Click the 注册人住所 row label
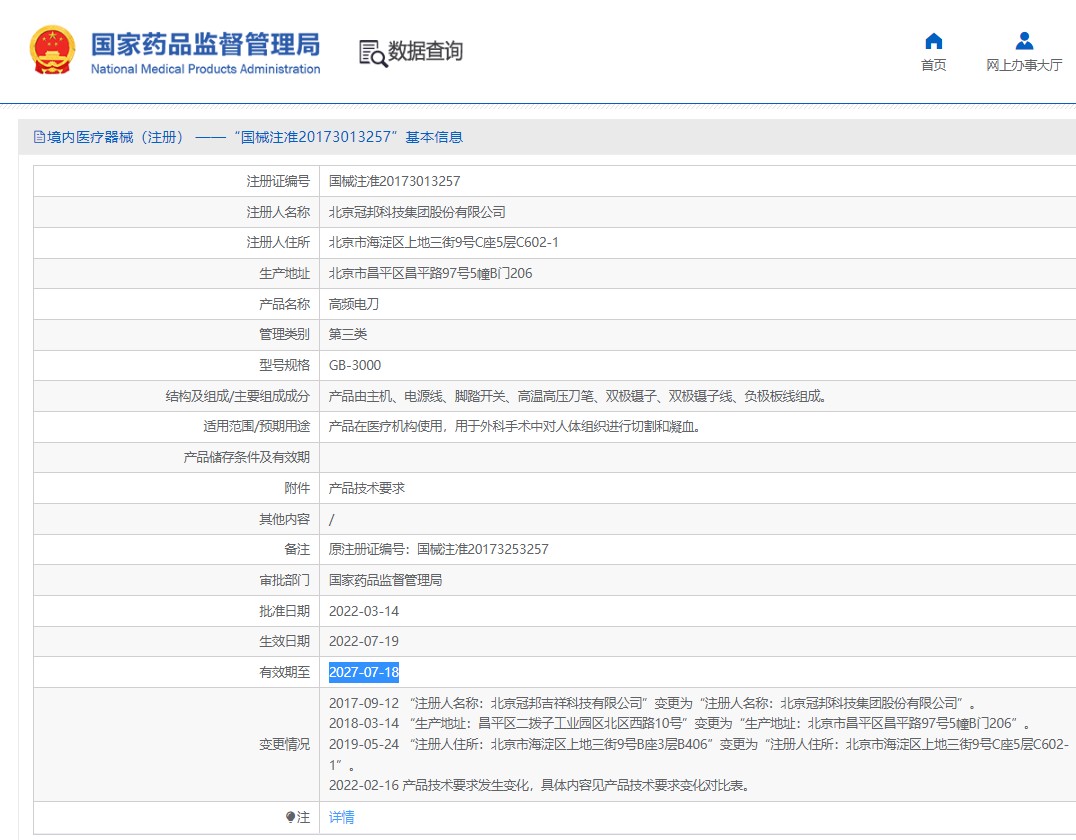This screenshot has height=840, width=1076. pos(278,242)
